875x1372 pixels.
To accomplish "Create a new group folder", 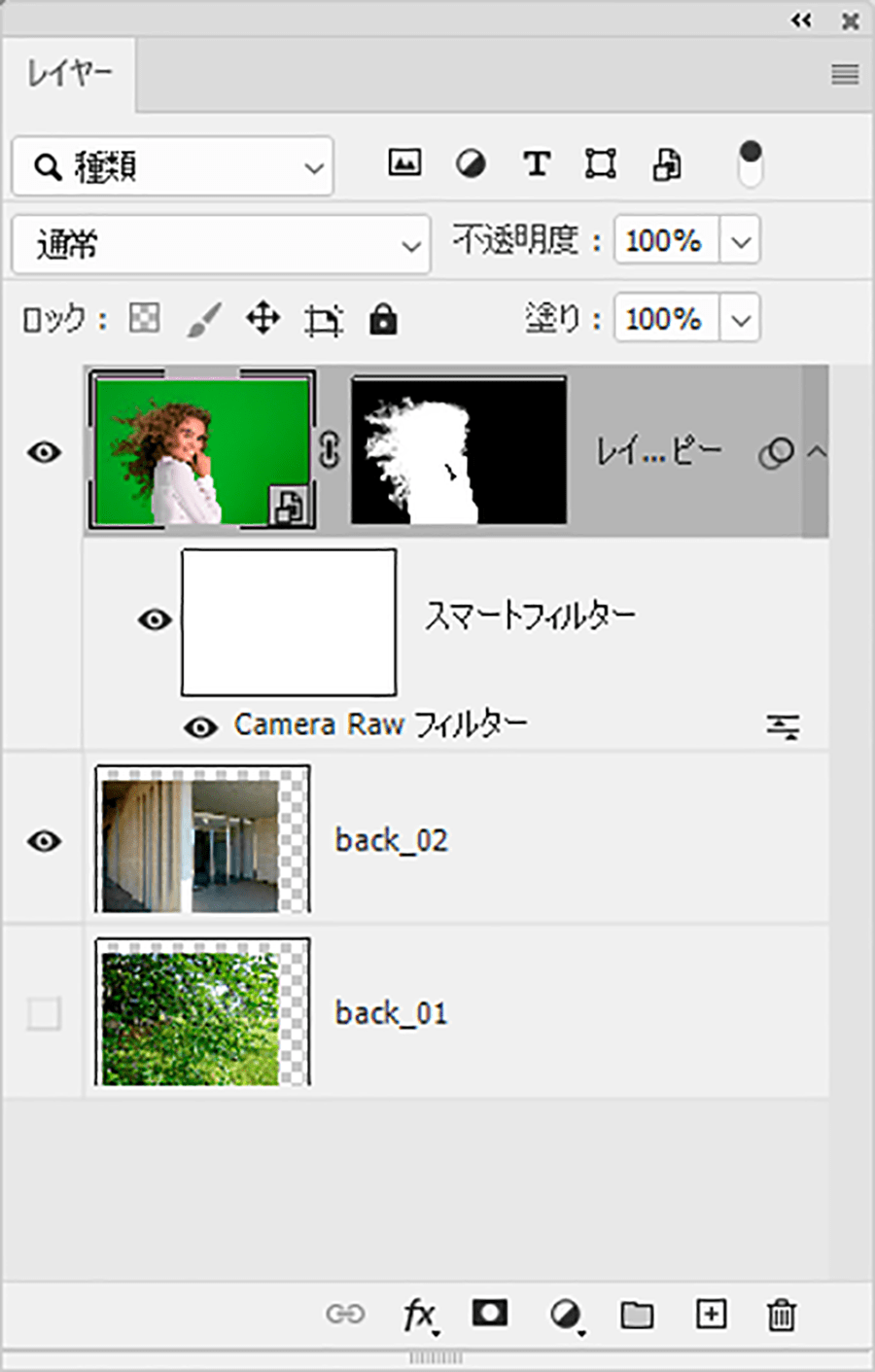I will (637, 1315).
